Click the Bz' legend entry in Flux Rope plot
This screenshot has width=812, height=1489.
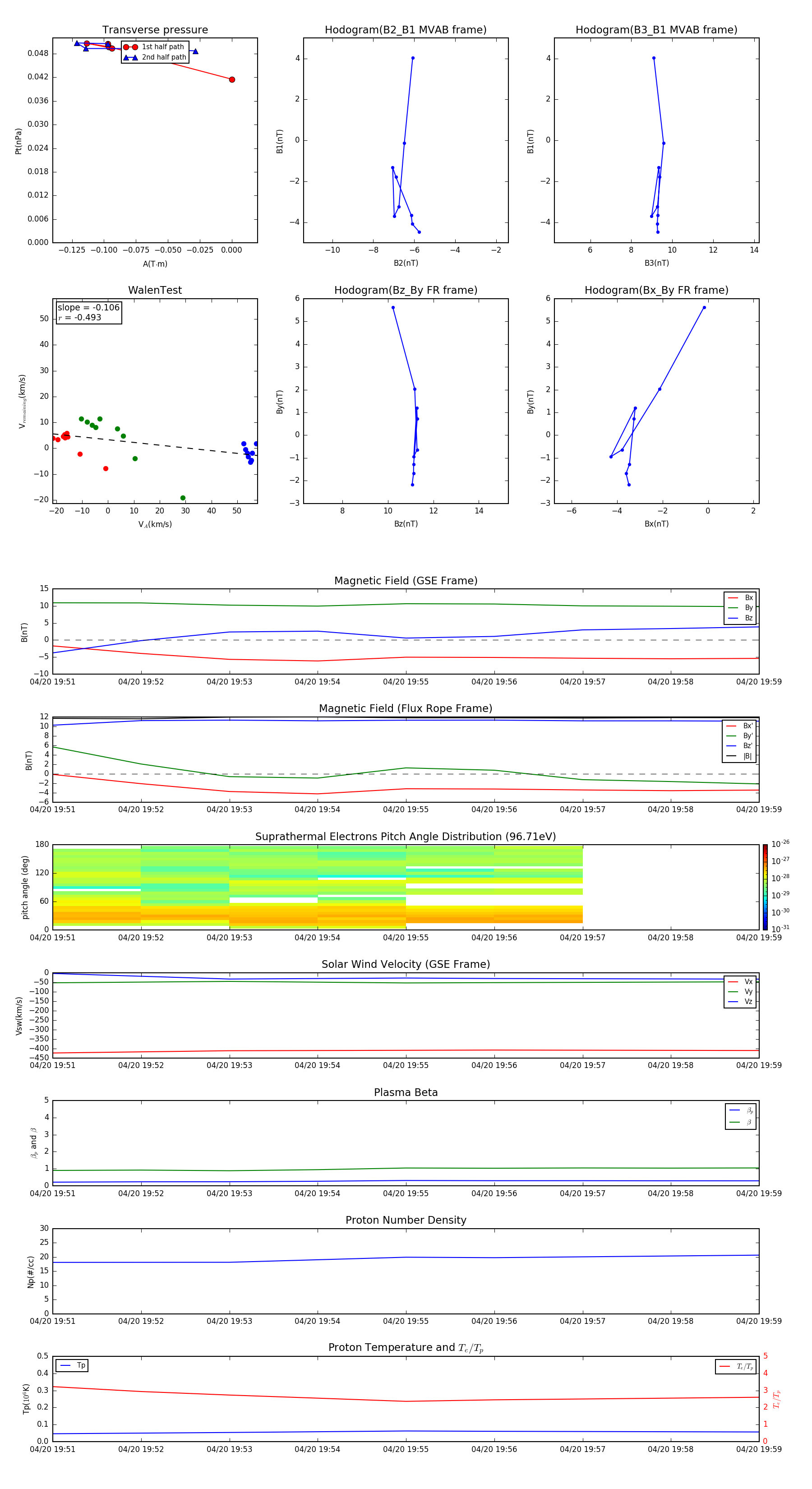coord(739,746)
